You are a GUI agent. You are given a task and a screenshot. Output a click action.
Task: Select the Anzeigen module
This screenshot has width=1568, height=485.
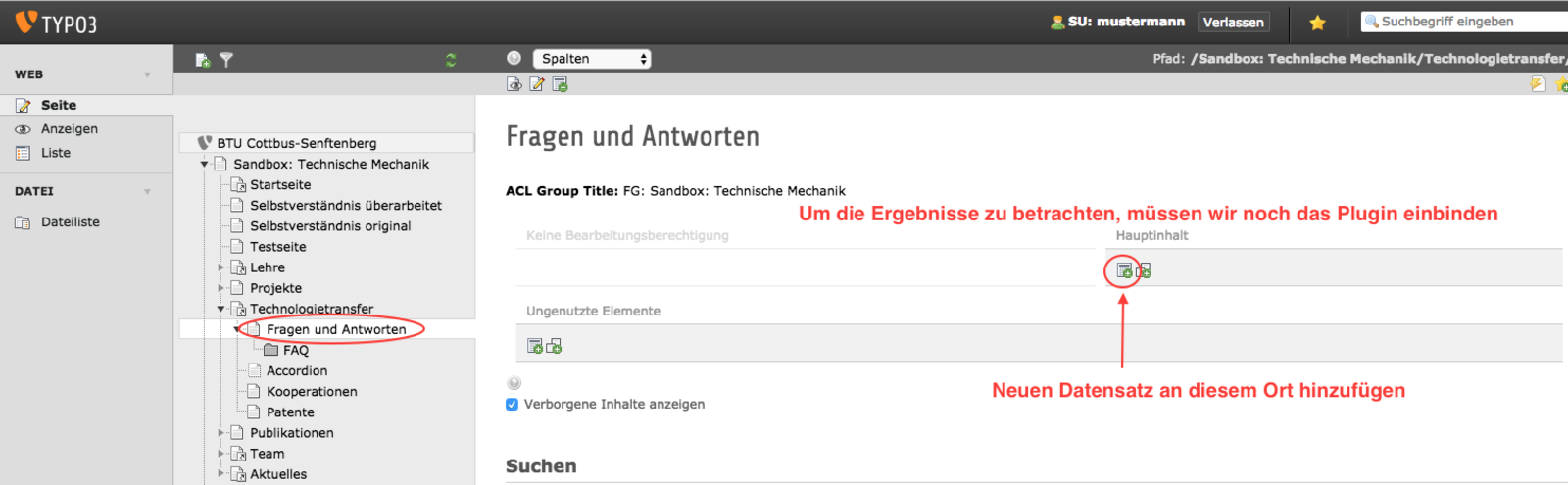[x=69, y=129]
